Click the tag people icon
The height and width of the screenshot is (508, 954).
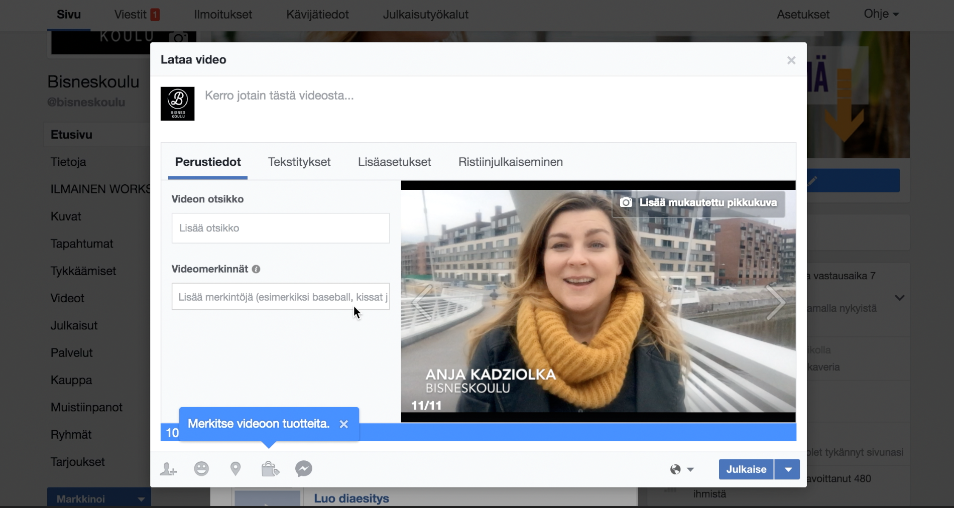click(169, 469)
